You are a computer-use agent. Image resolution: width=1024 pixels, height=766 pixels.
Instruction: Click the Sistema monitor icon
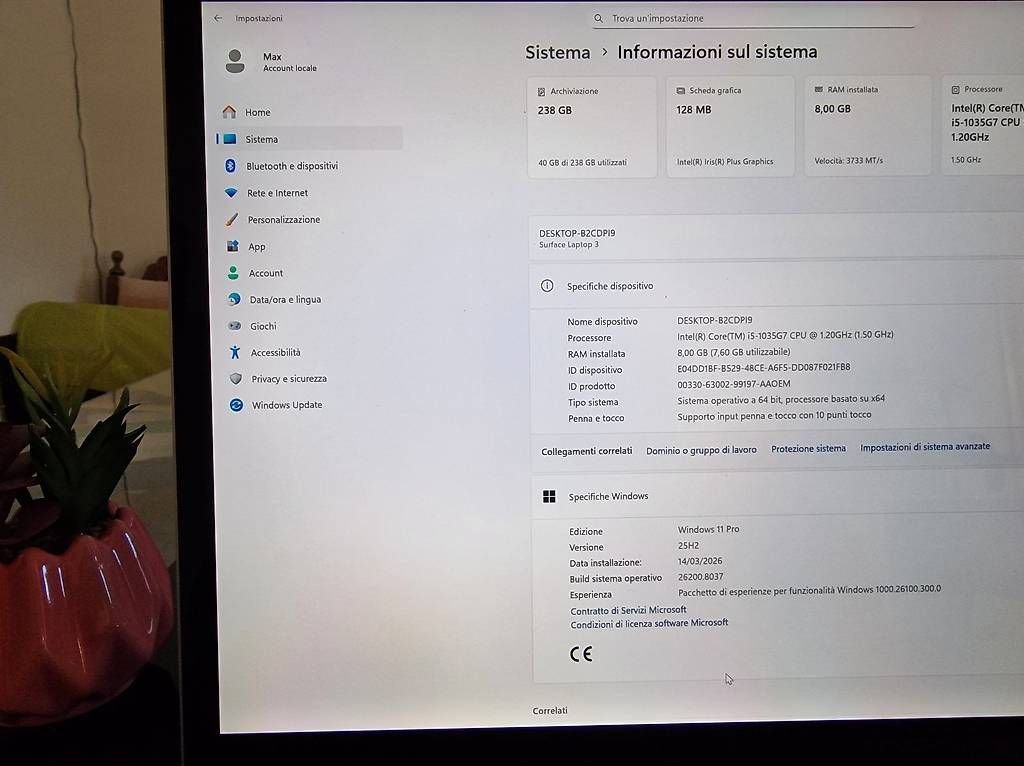click(230, 139)
